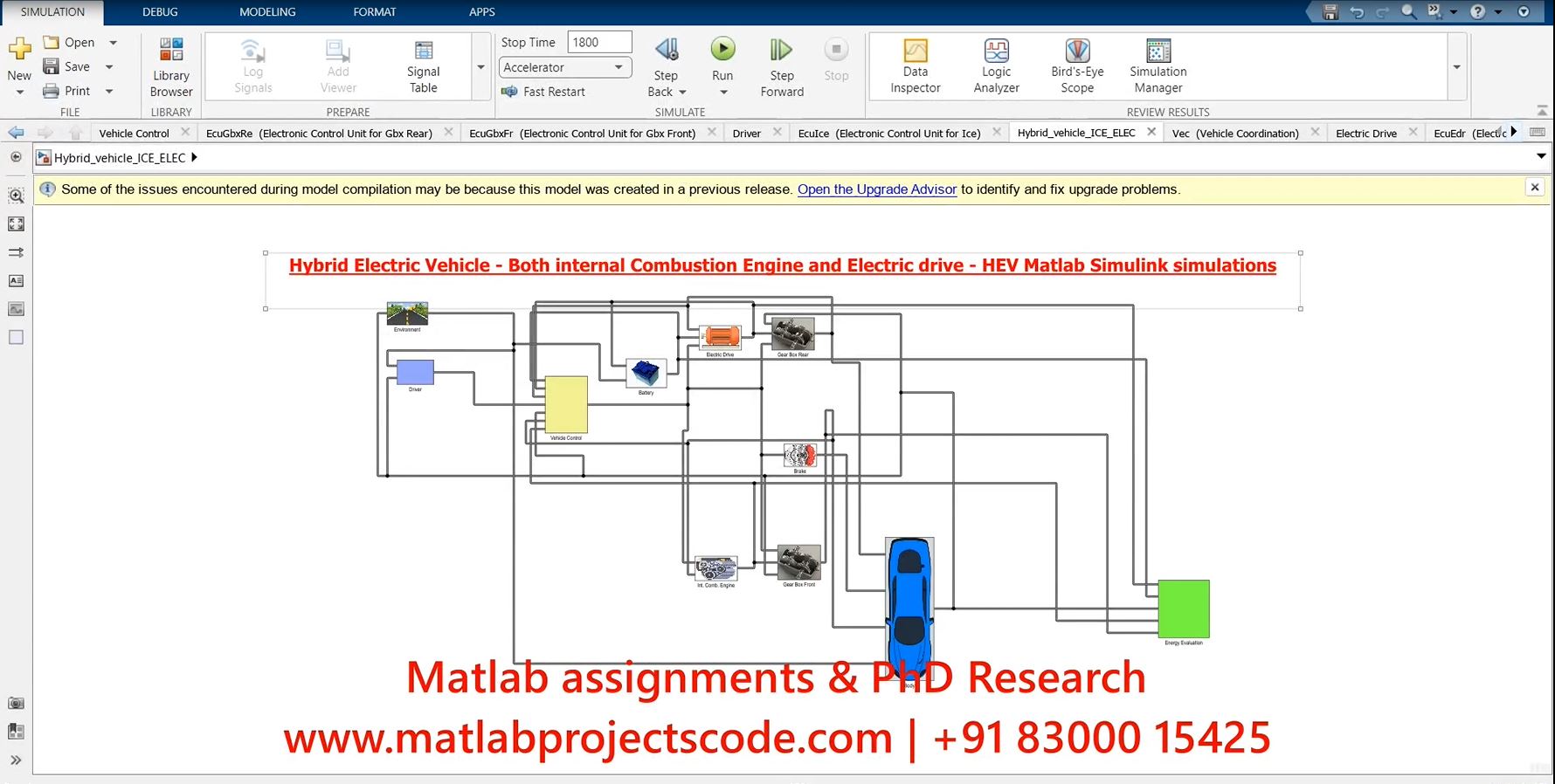Open the simulation mode Accelerator dropdown
This screenshot has height=784, width=1555.
[565, 67]
